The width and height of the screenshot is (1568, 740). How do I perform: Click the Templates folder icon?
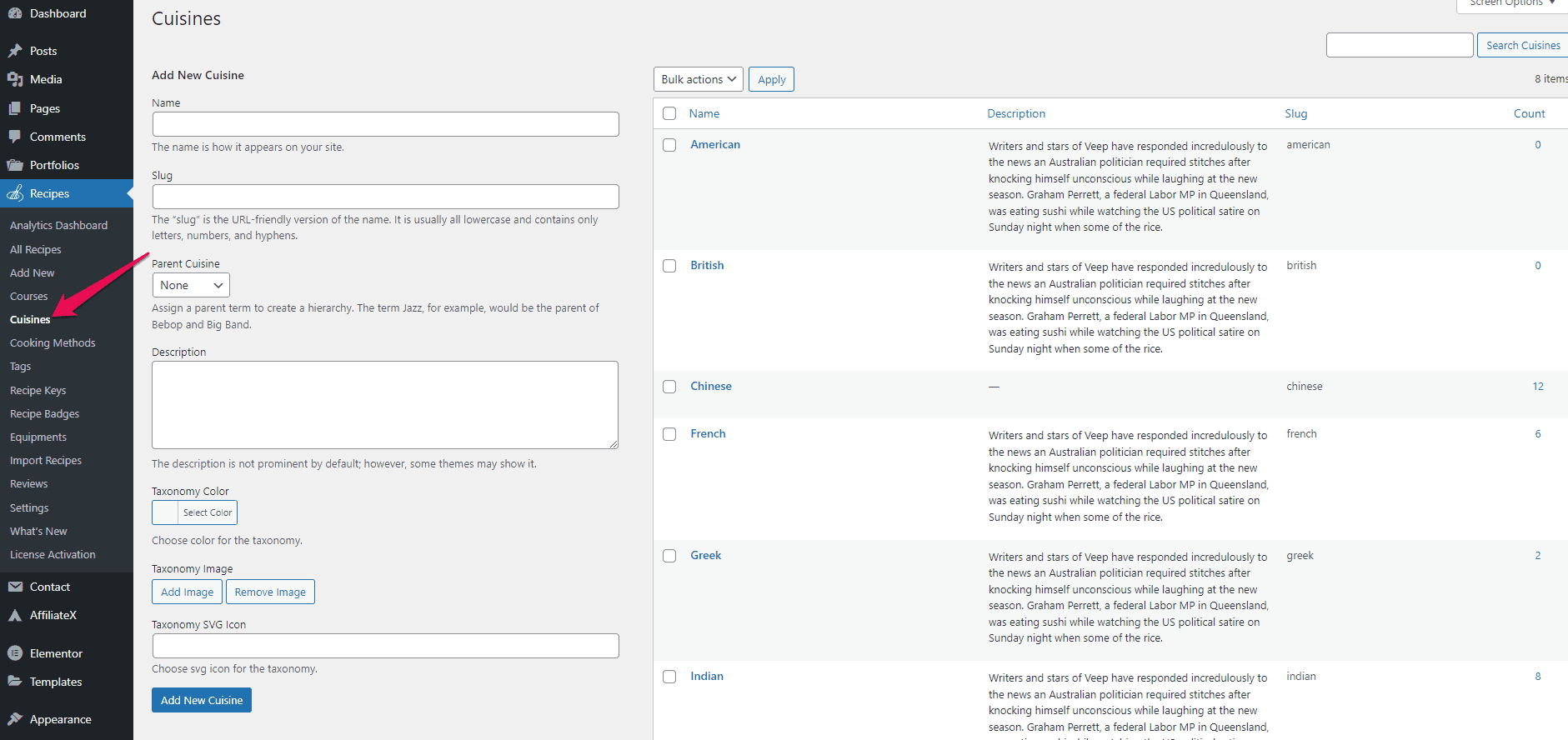point(15,682)
